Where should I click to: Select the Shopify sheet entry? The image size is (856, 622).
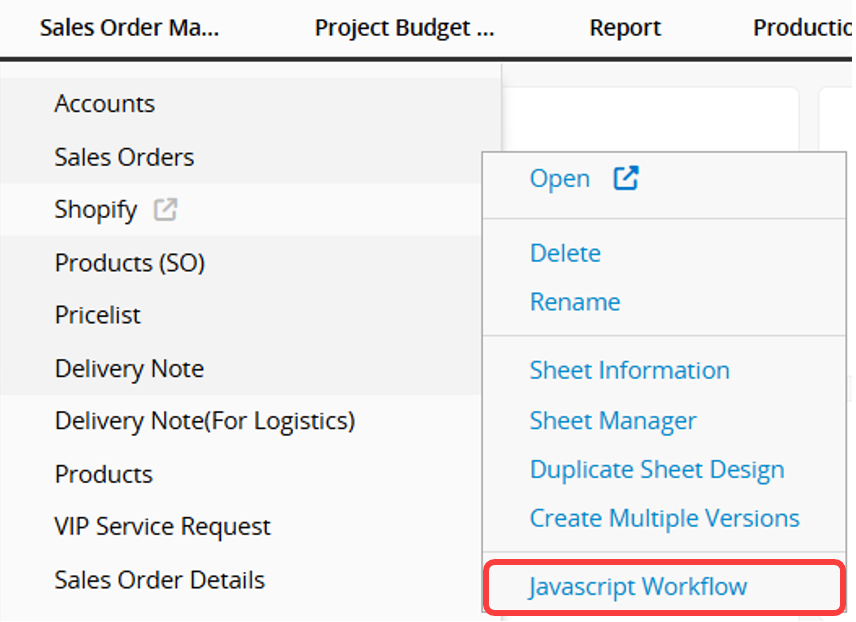click(96, 210)
